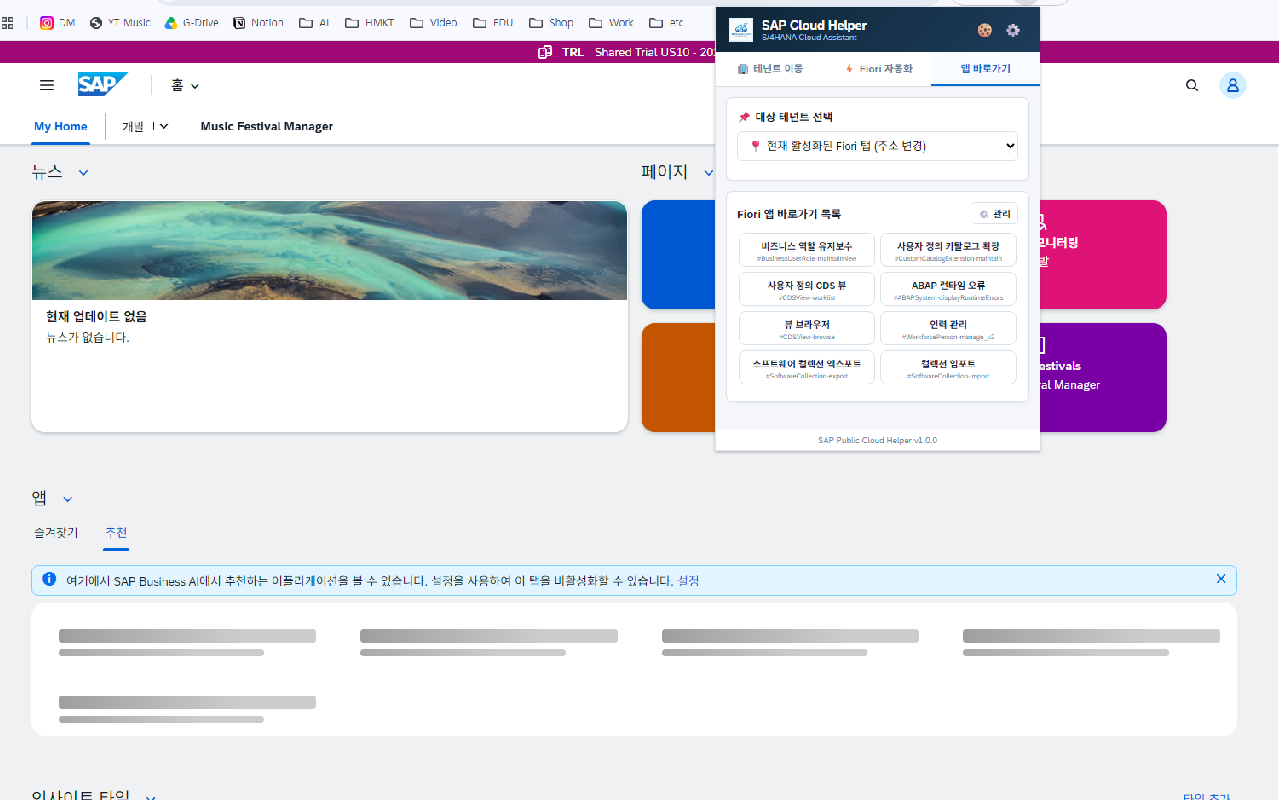Open the SAP hamburger navigation menu
Screen dimensions: 1280x800
(x=47, y=86)
